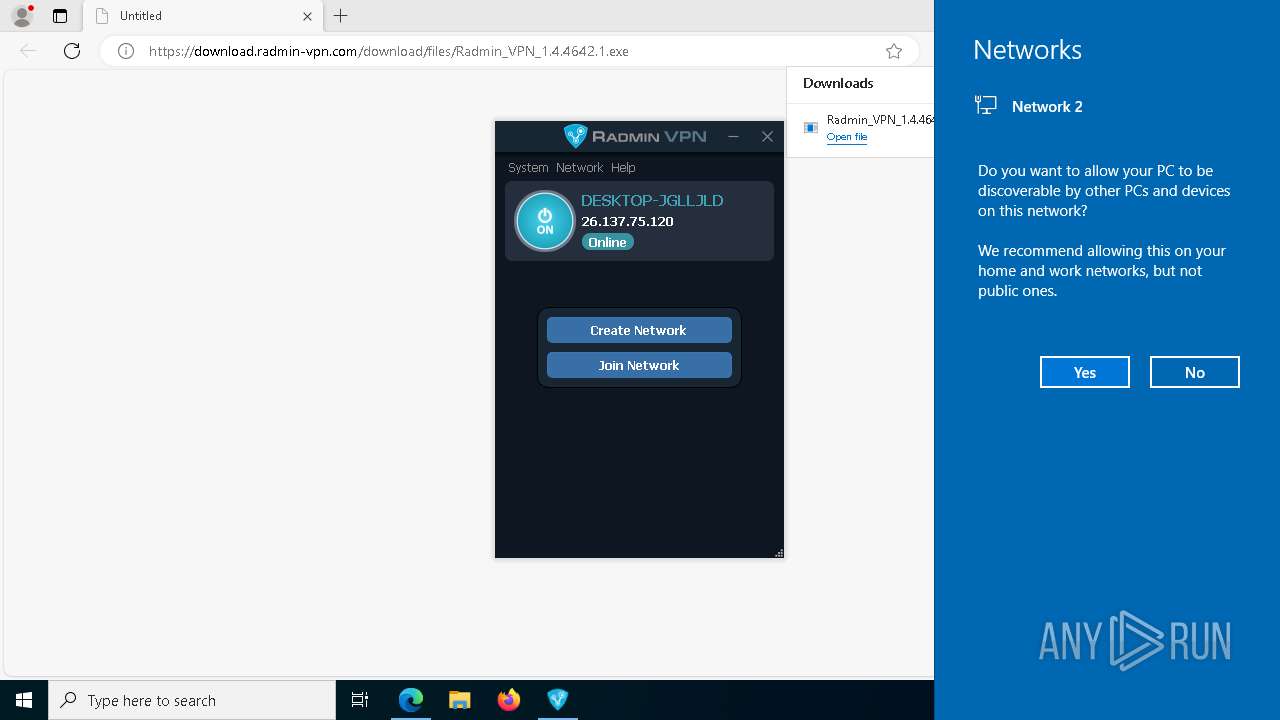Screen dimensions: 1280x720
Task: Open the downloaded file via Open file link
Action: [x=847, y=137]
